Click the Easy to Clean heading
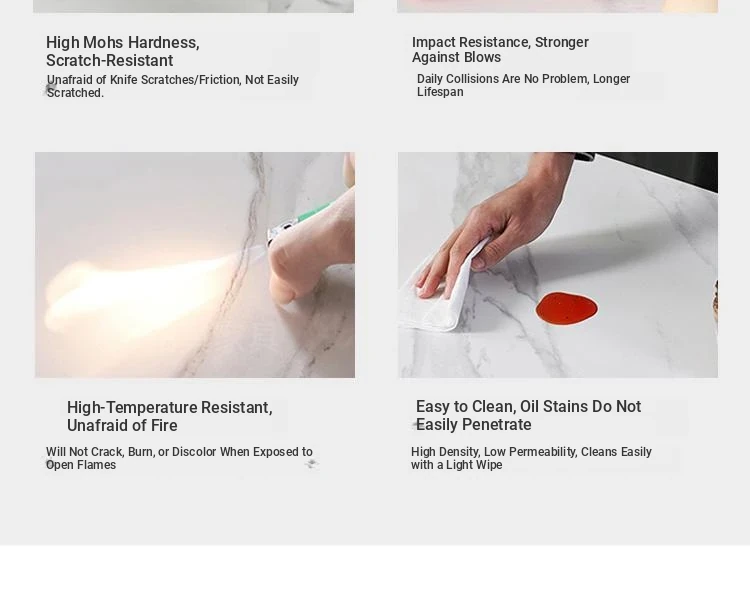Viewport: 750px width, 600px height. [529, 415]
